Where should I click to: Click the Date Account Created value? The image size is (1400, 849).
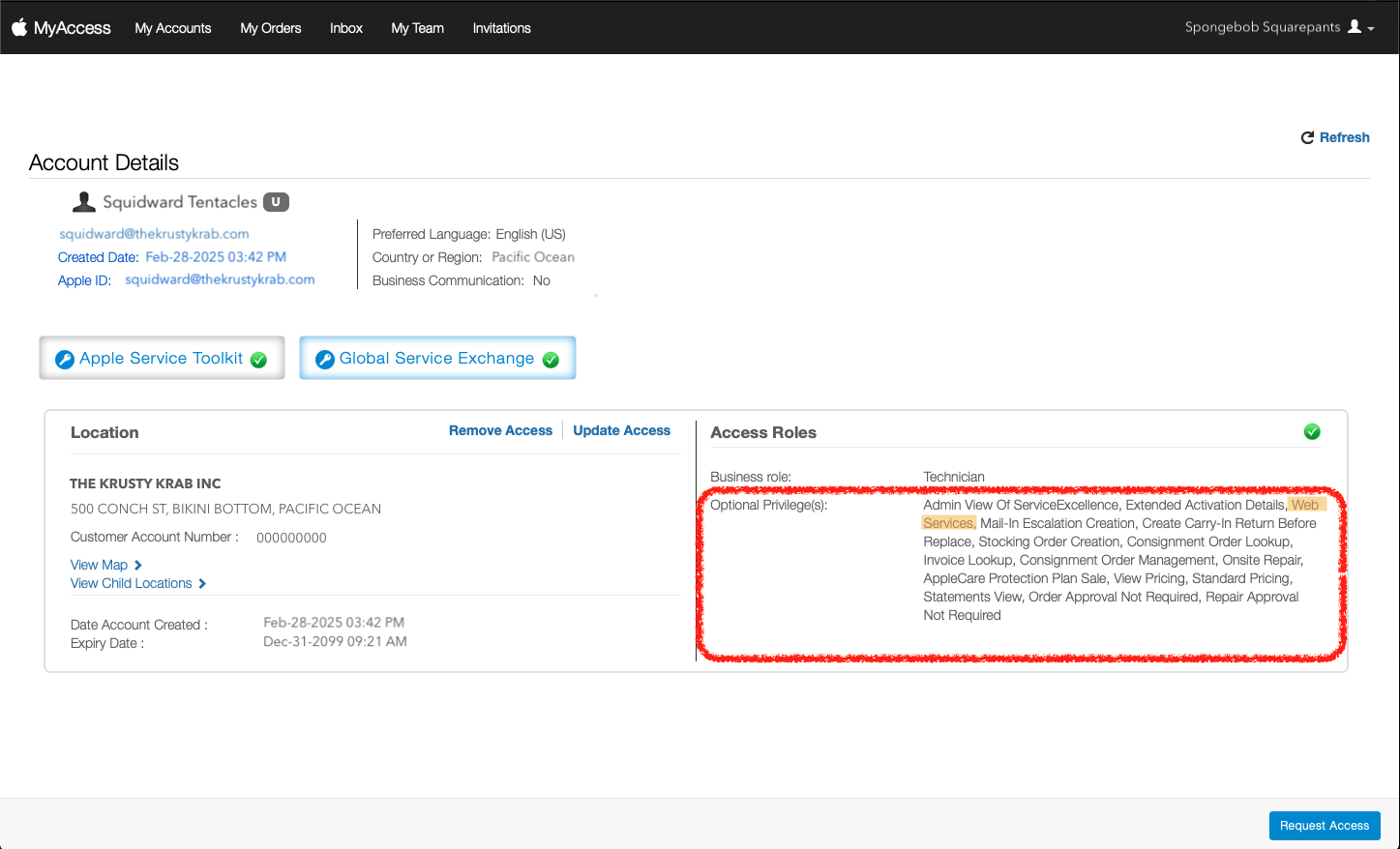tap(334, 623)
